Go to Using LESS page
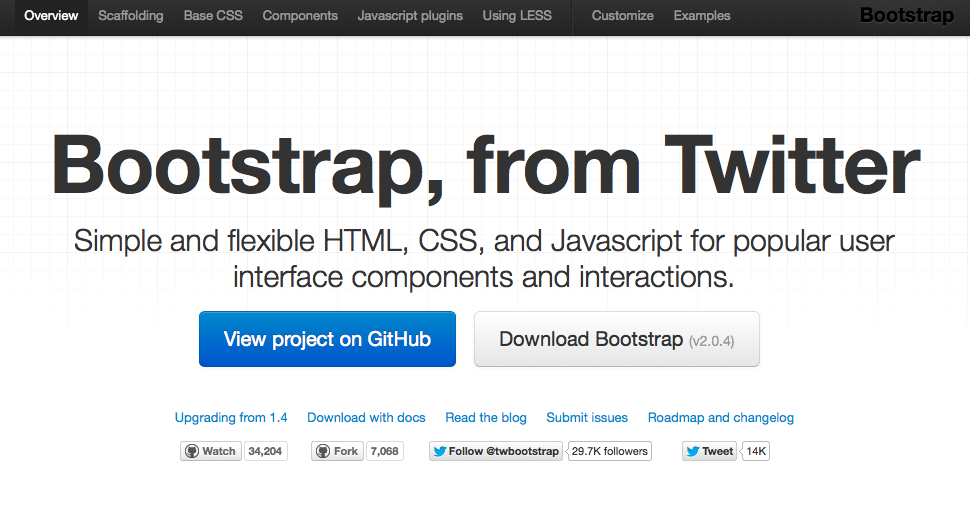 (517, 16)
